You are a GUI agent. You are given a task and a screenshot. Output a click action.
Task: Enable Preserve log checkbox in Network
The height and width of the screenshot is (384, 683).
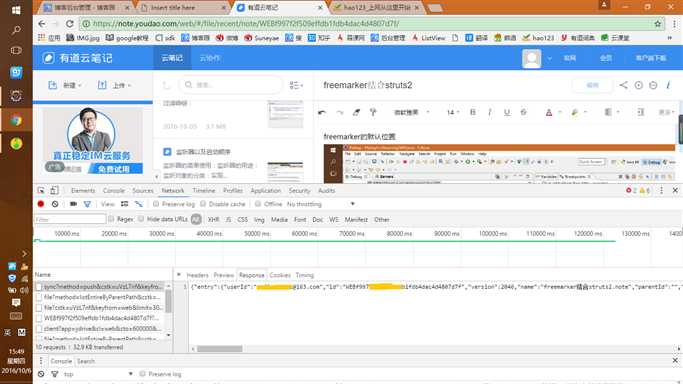coord(156,204)
